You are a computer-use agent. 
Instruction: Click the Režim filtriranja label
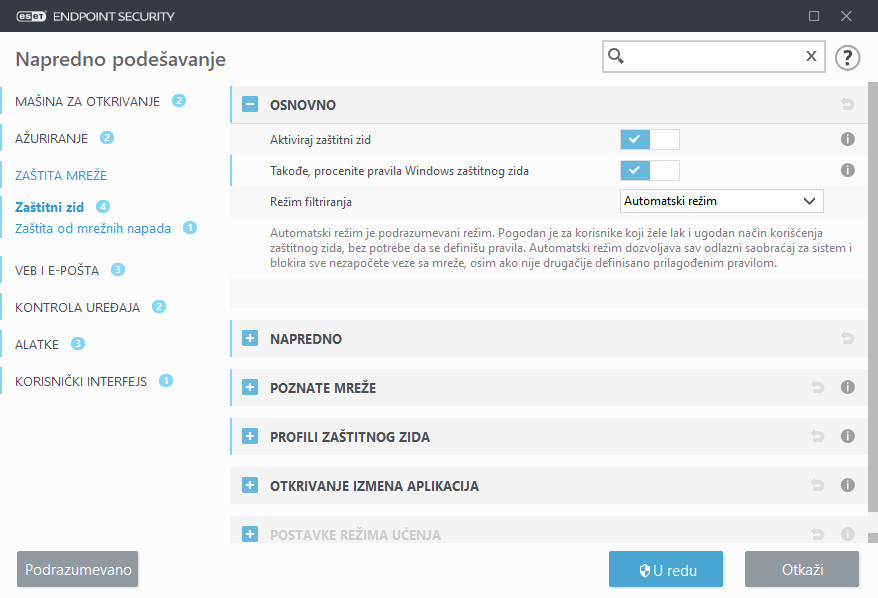[311, 202]
